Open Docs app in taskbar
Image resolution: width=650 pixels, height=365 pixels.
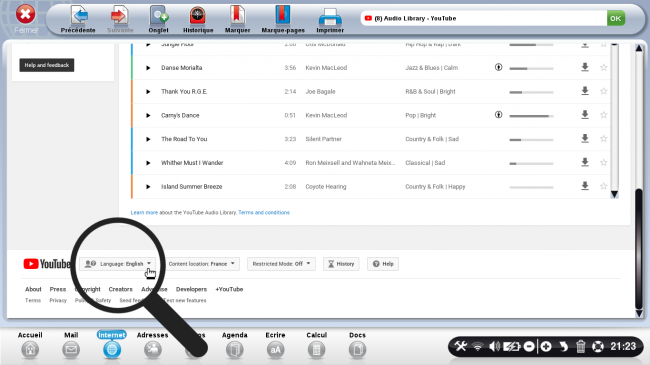(x=357, y=345)
